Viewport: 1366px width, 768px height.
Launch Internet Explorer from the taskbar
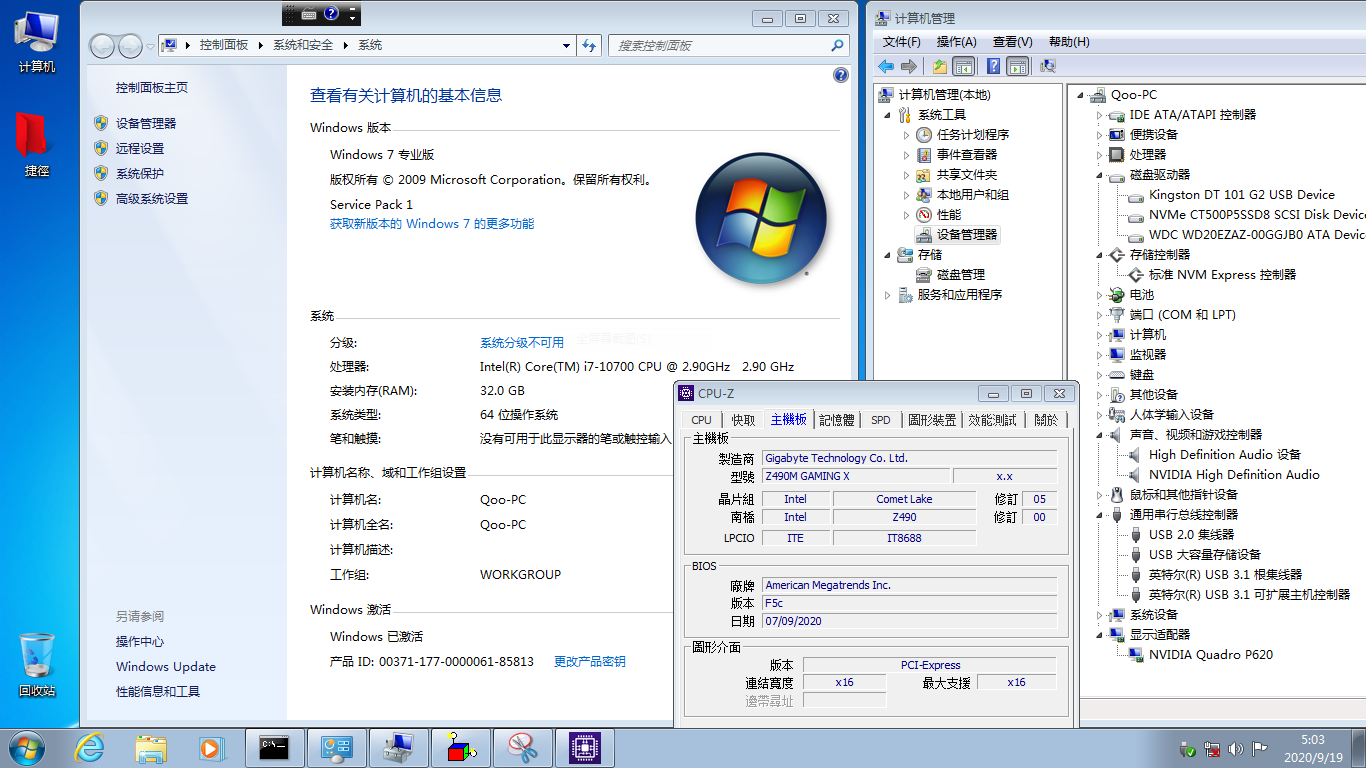point(89,747)
